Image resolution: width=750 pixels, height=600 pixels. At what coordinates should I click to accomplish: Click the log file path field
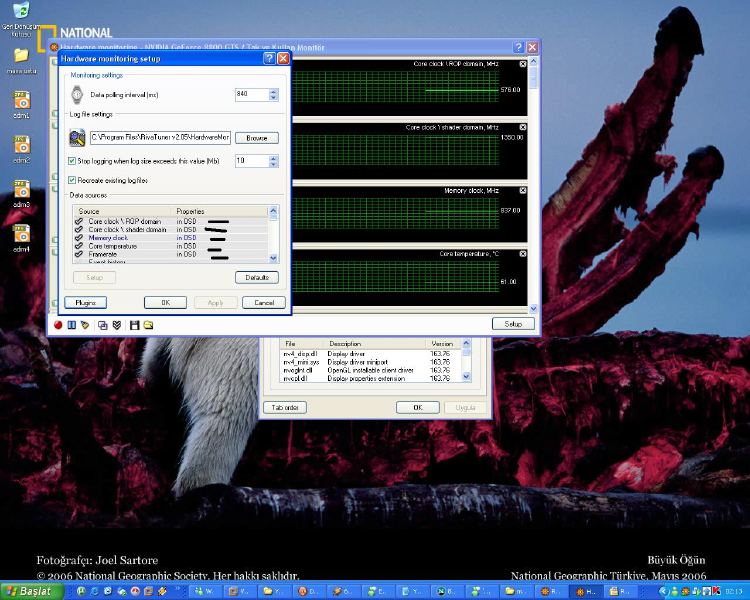click(x=160, y=138)
